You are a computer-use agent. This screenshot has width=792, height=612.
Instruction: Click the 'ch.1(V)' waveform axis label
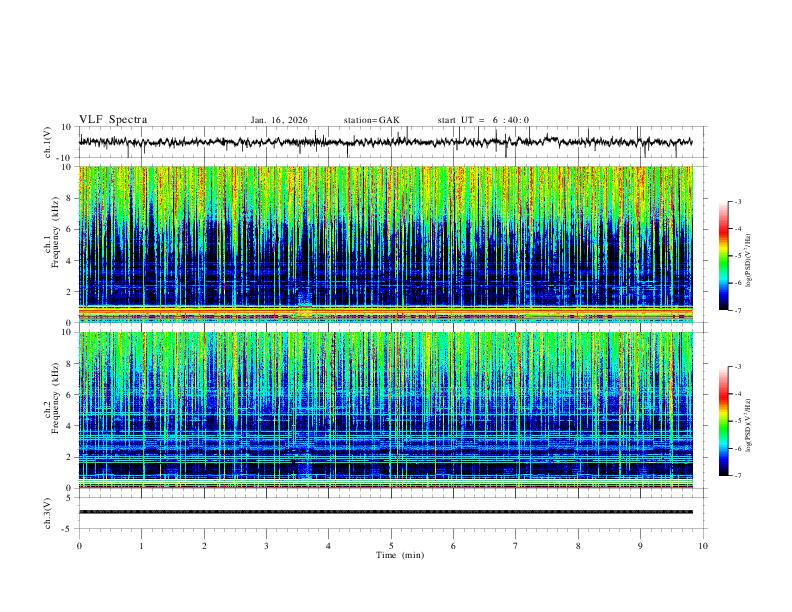tap(48, 142)
